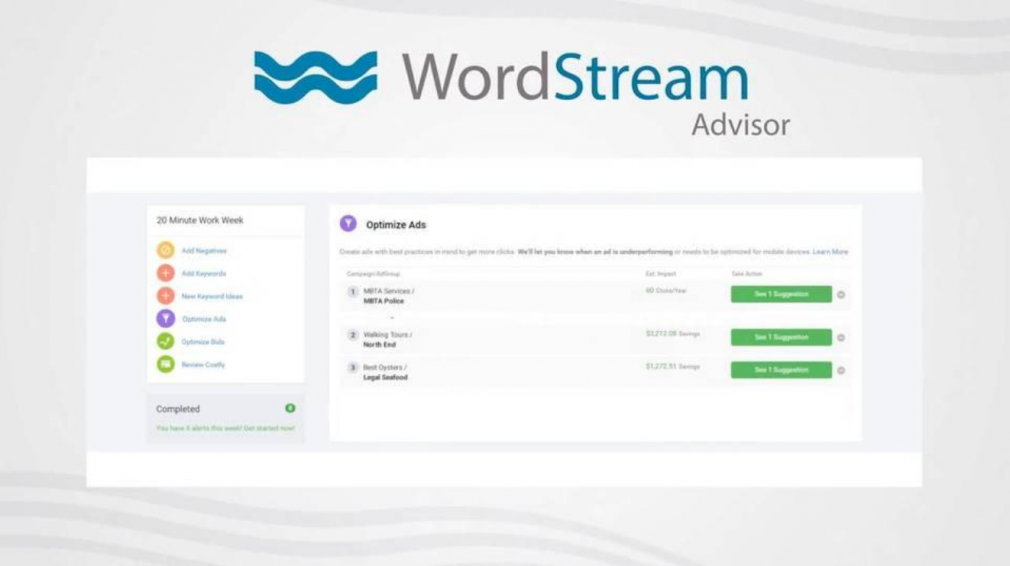
Task: Click the $3,212.08 Savings value
Action: 672,334
